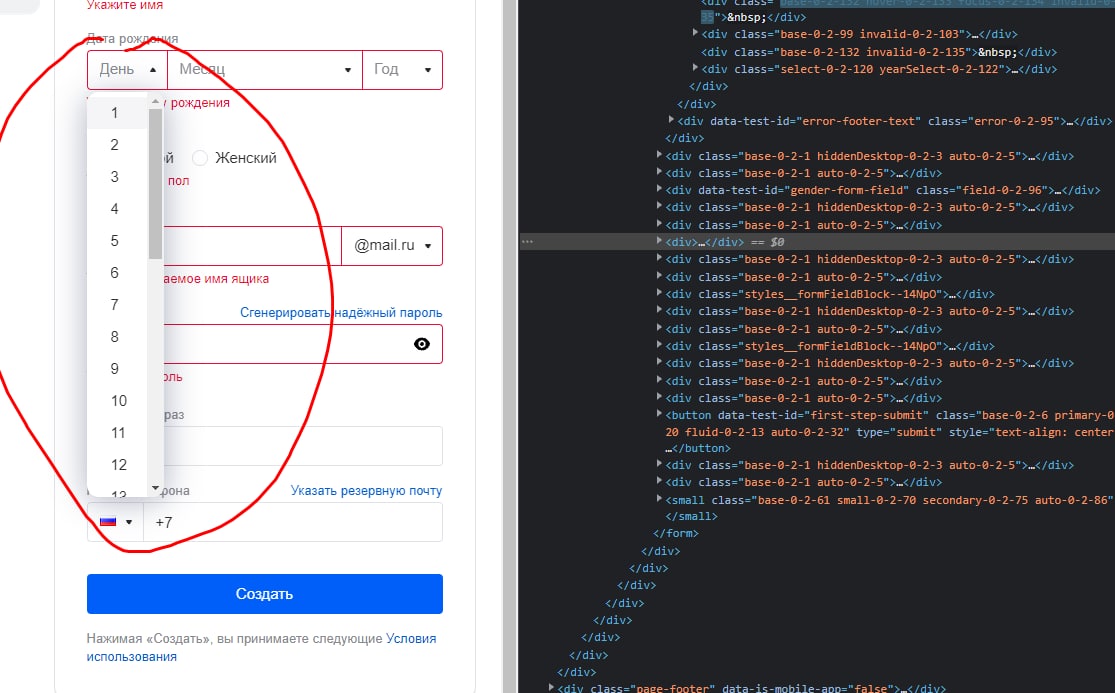
Task: Choose day 10 from the list
Action: [118, 401]
